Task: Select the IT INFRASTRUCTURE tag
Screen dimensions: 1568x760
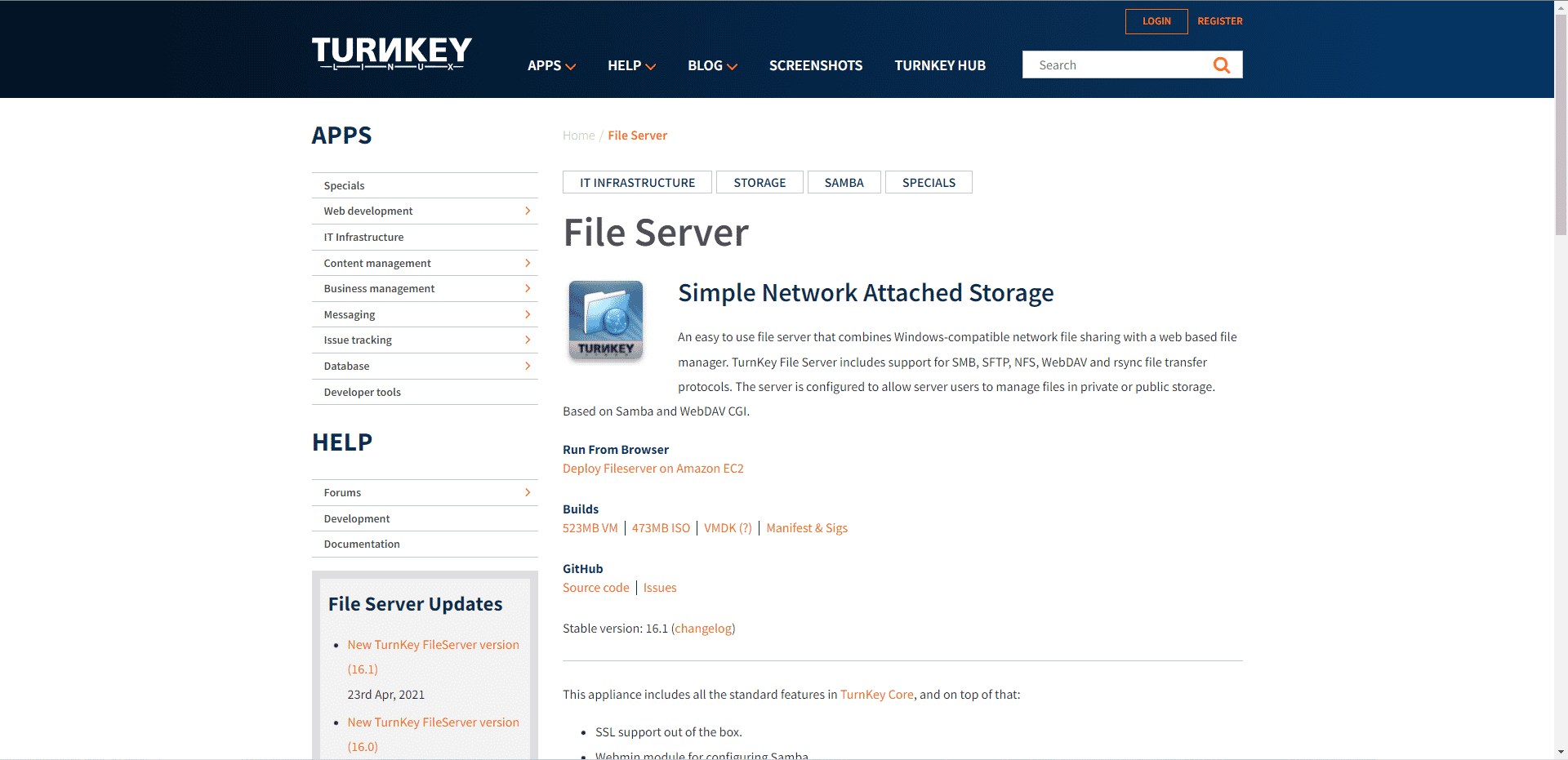Action: click(637, 182)
